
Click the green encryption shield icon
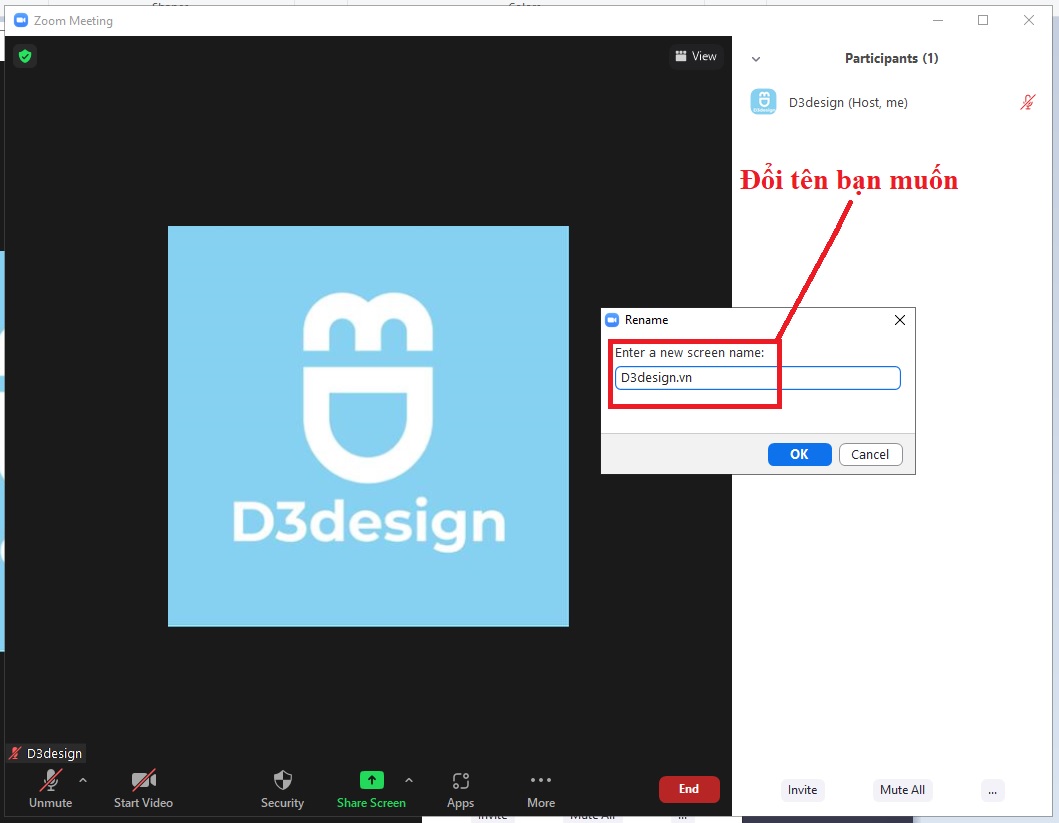click(x=25, y=56)
